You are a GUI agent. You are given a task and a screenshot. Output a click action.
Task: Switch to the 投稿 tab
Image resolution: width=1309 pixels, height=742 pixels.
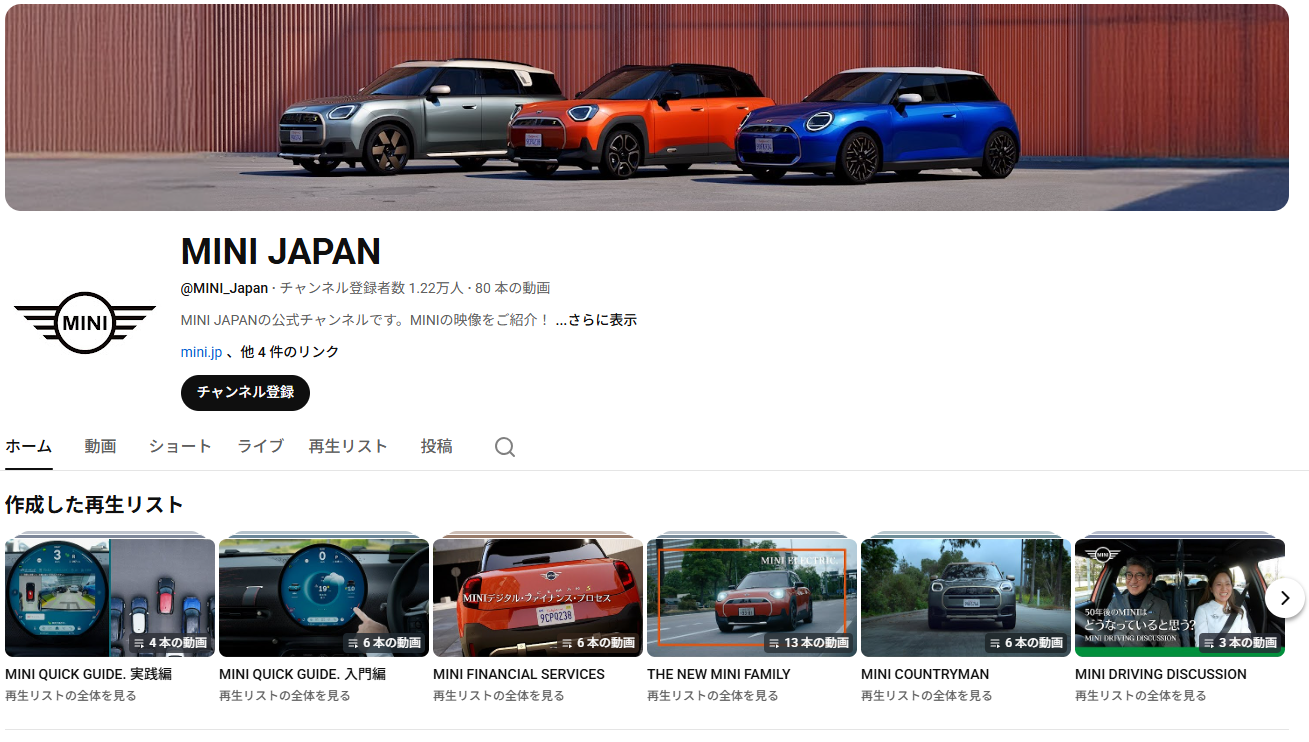point(434,447)
